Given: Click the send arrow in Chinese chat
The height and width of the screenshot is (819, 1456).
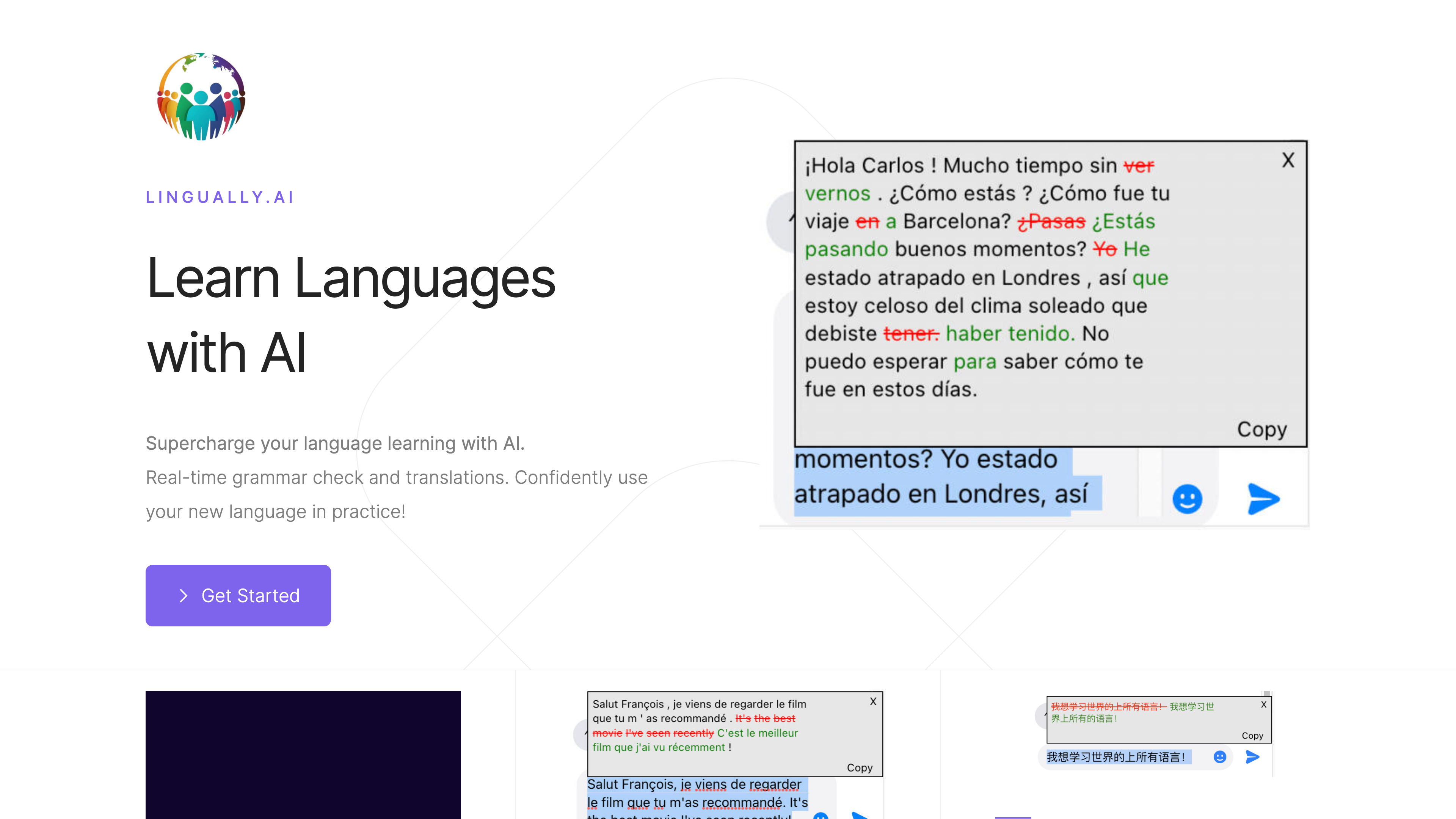Looking at the screenshot, I should click(x=1252, y=757).
